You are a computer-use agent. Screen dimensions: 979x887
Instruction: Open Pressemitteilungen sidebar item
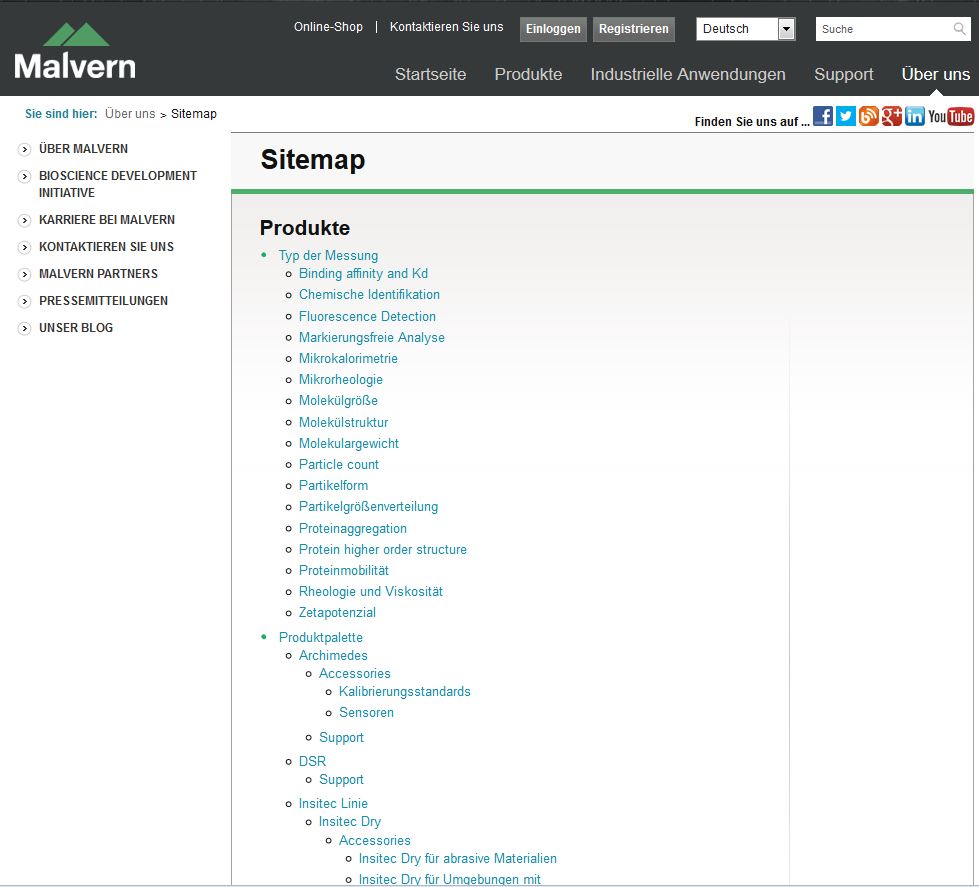point(103,301)
